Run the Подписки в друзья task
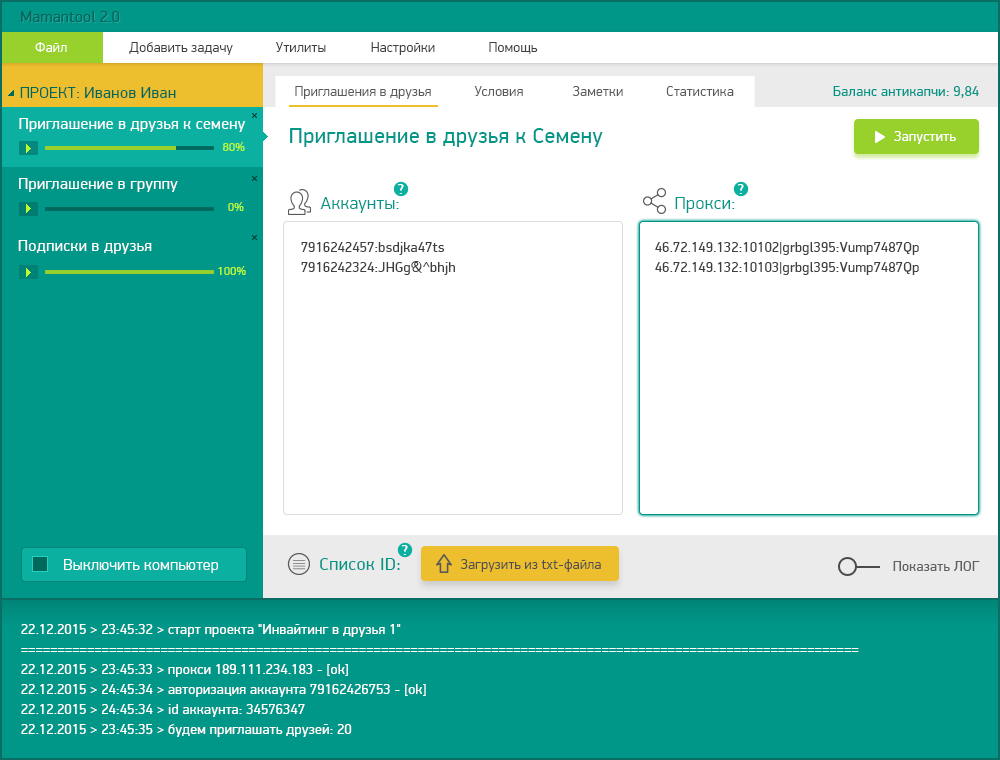Image resolution: width=1000 pixels, height=760 pixels. [x=28, y=272]
